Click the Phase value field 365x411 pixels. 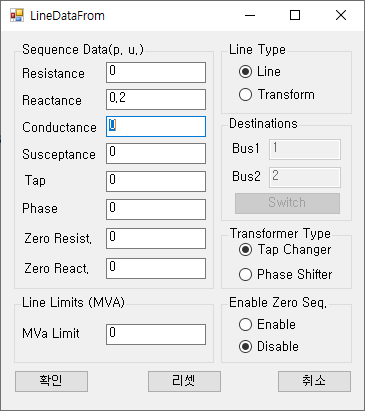click(156, 209)
